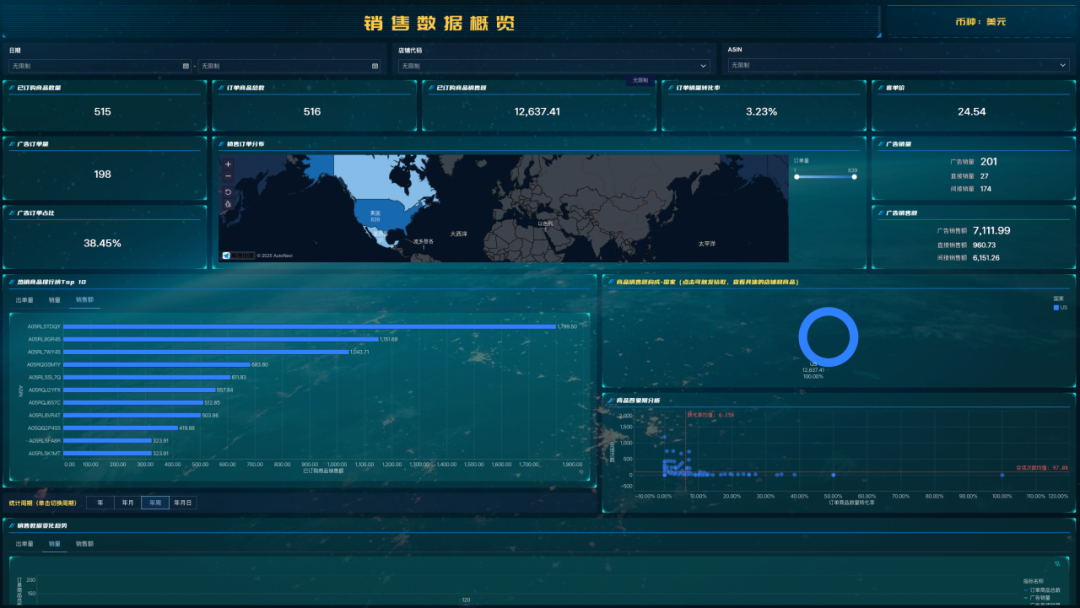The image size is (1080, 608).
Task: Click the US legend marker in donut chart
Action: tap(1056, 308)
